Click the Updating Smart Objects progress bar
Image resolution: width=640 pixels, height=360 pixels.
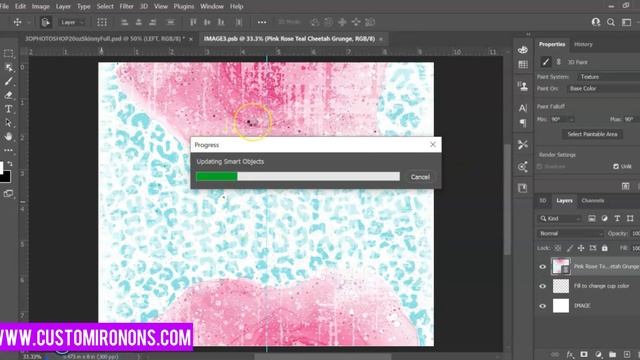tap(298, 176)
